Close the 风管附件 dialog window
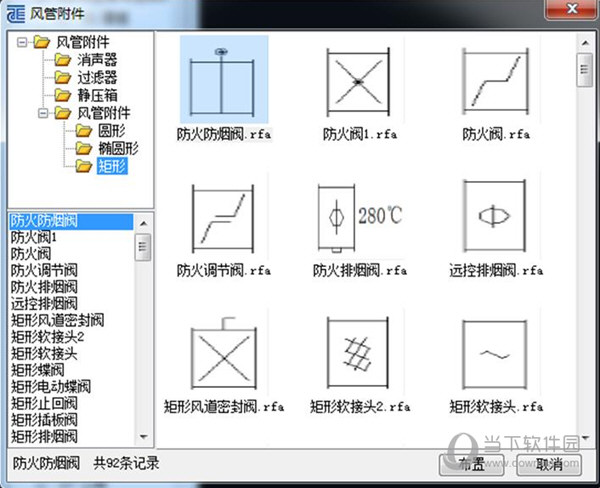 click(x=572, y=8)
